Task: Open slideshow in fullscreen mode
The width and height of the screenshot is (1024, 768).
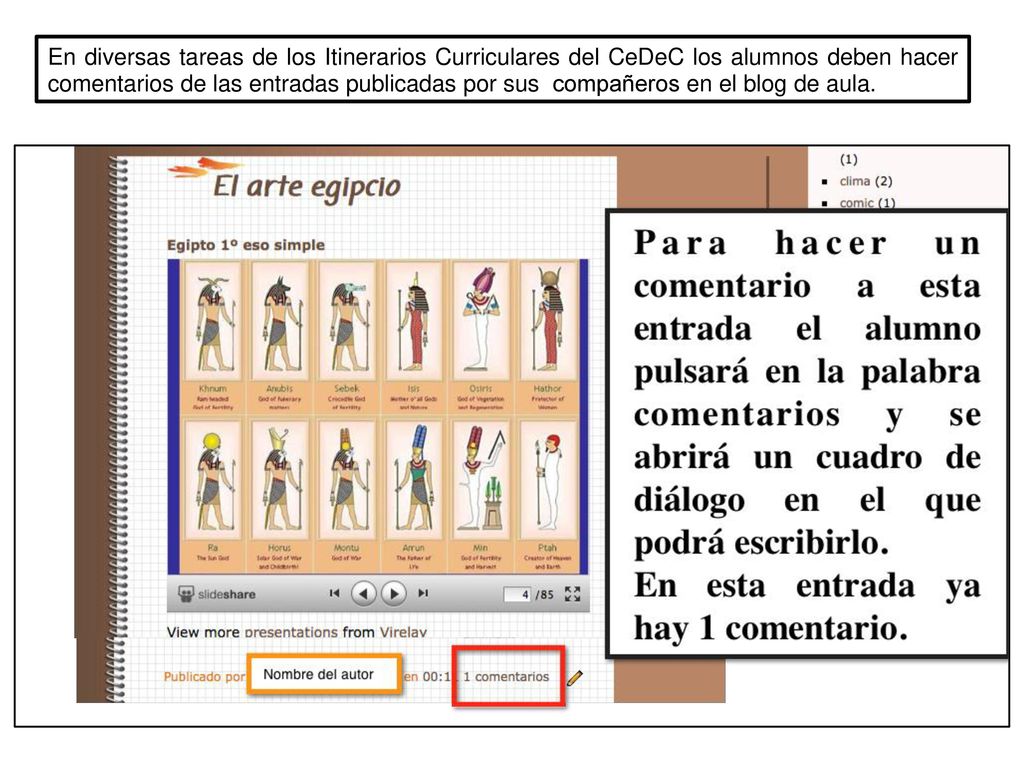Action: (573, 594)
